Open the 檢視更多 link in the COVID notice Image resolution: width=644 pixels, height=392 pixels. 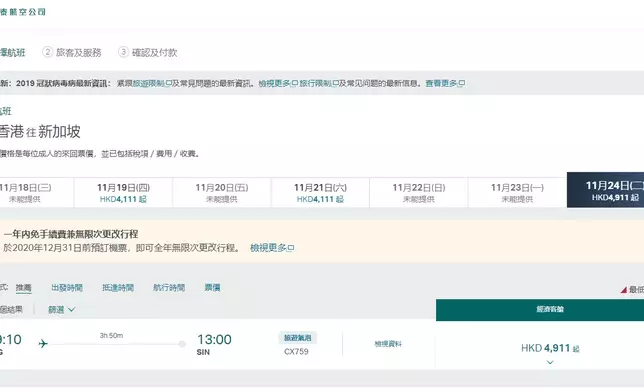pyautogui.click(x=278, y=83)
